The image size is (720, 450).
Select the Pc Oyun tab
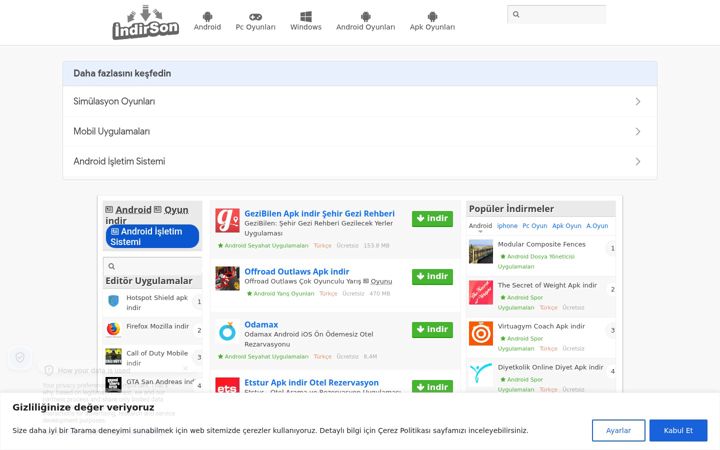[x=534, y=226]
